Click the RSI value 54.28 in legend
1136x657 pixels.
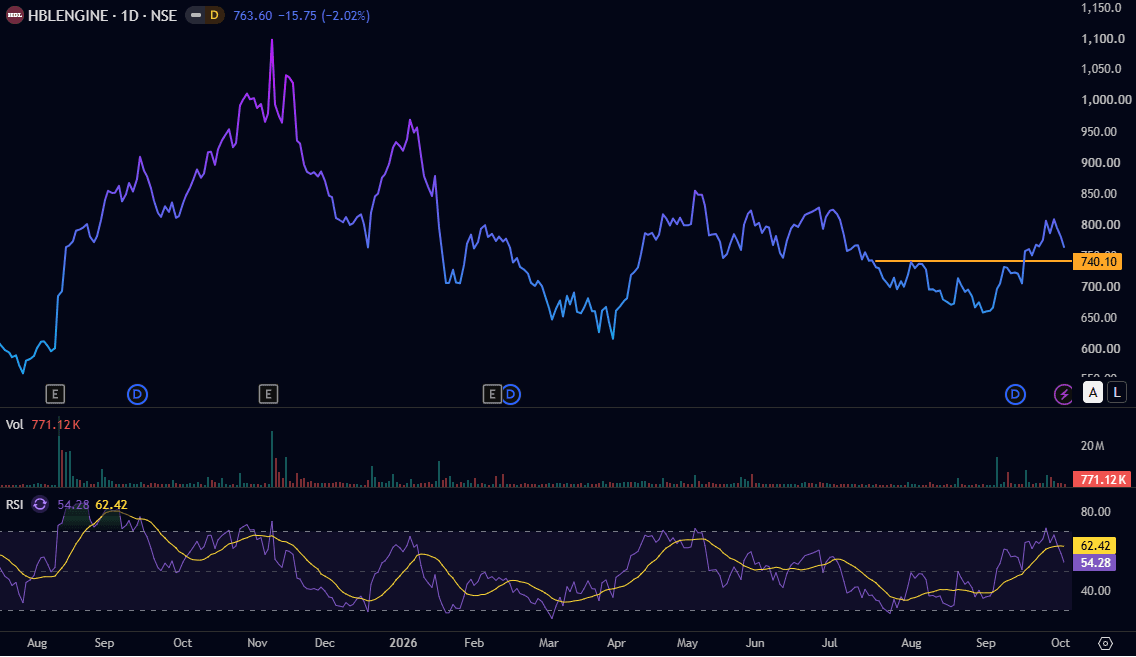(x=73, y=505)
